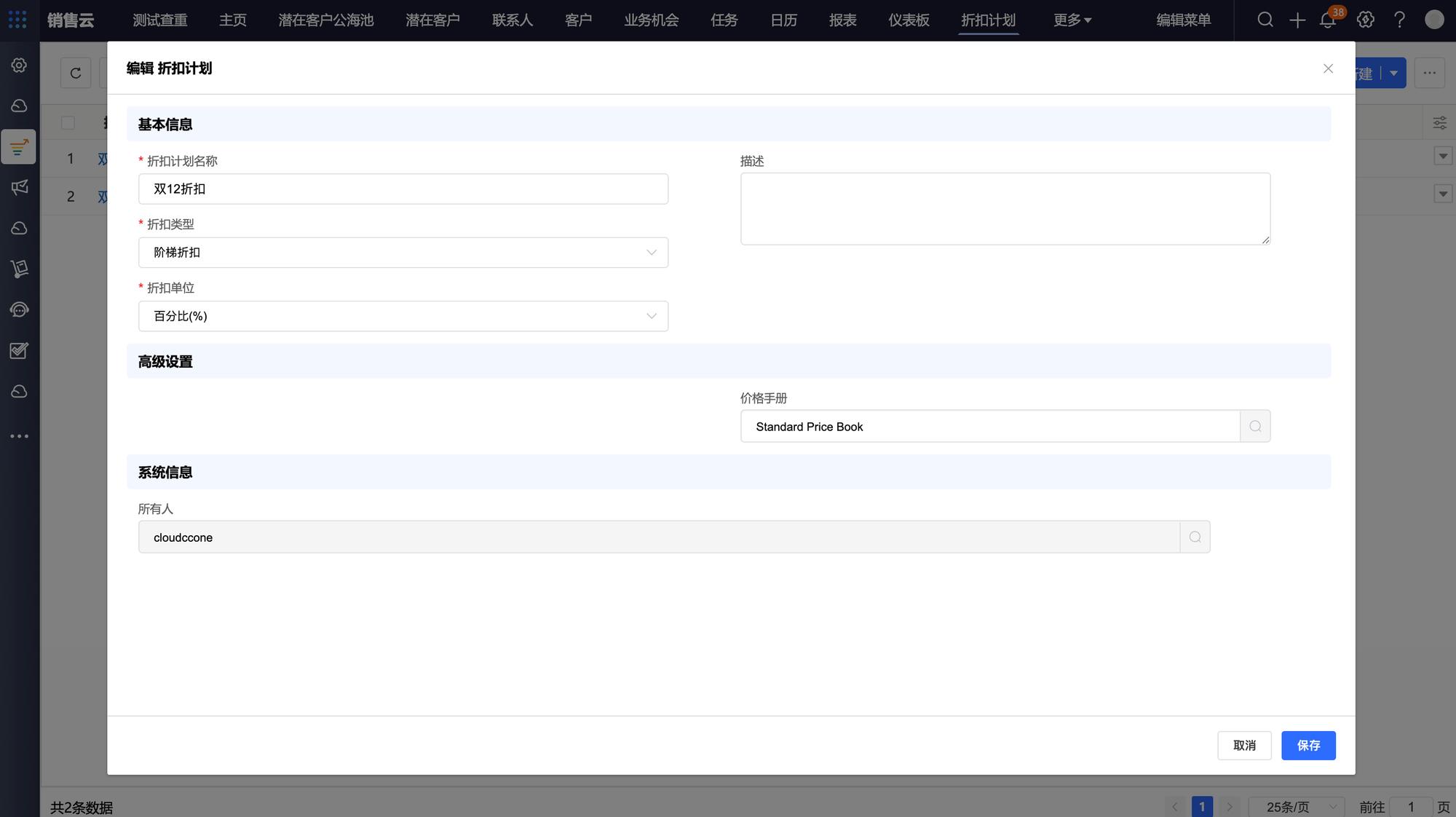
Task: Open the 仪表板 tab
Action: click(x=909, y=20)
